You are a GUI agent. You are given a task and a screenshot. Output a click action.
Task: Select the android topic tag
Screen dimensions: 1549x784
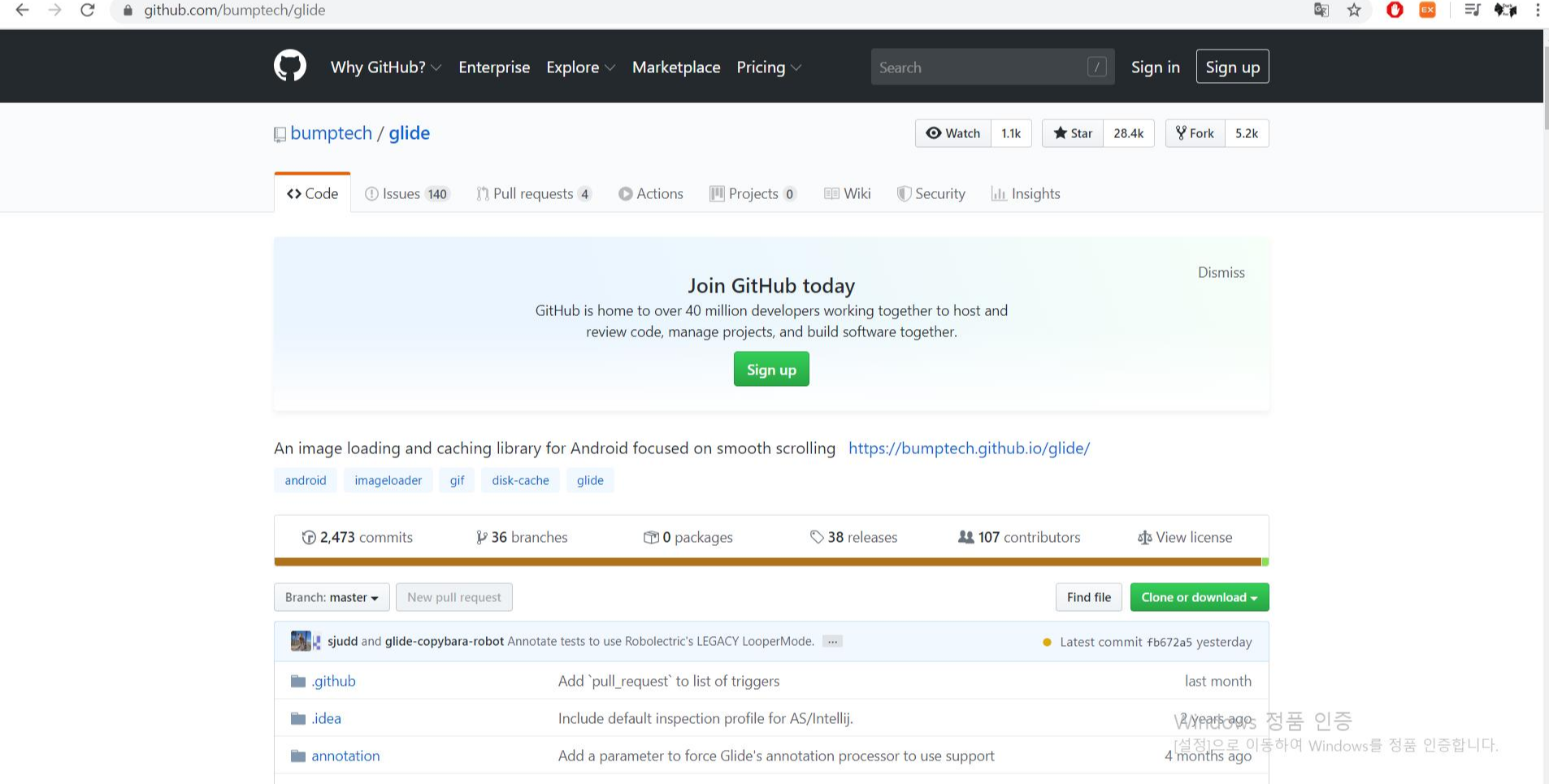click(306, 480)
